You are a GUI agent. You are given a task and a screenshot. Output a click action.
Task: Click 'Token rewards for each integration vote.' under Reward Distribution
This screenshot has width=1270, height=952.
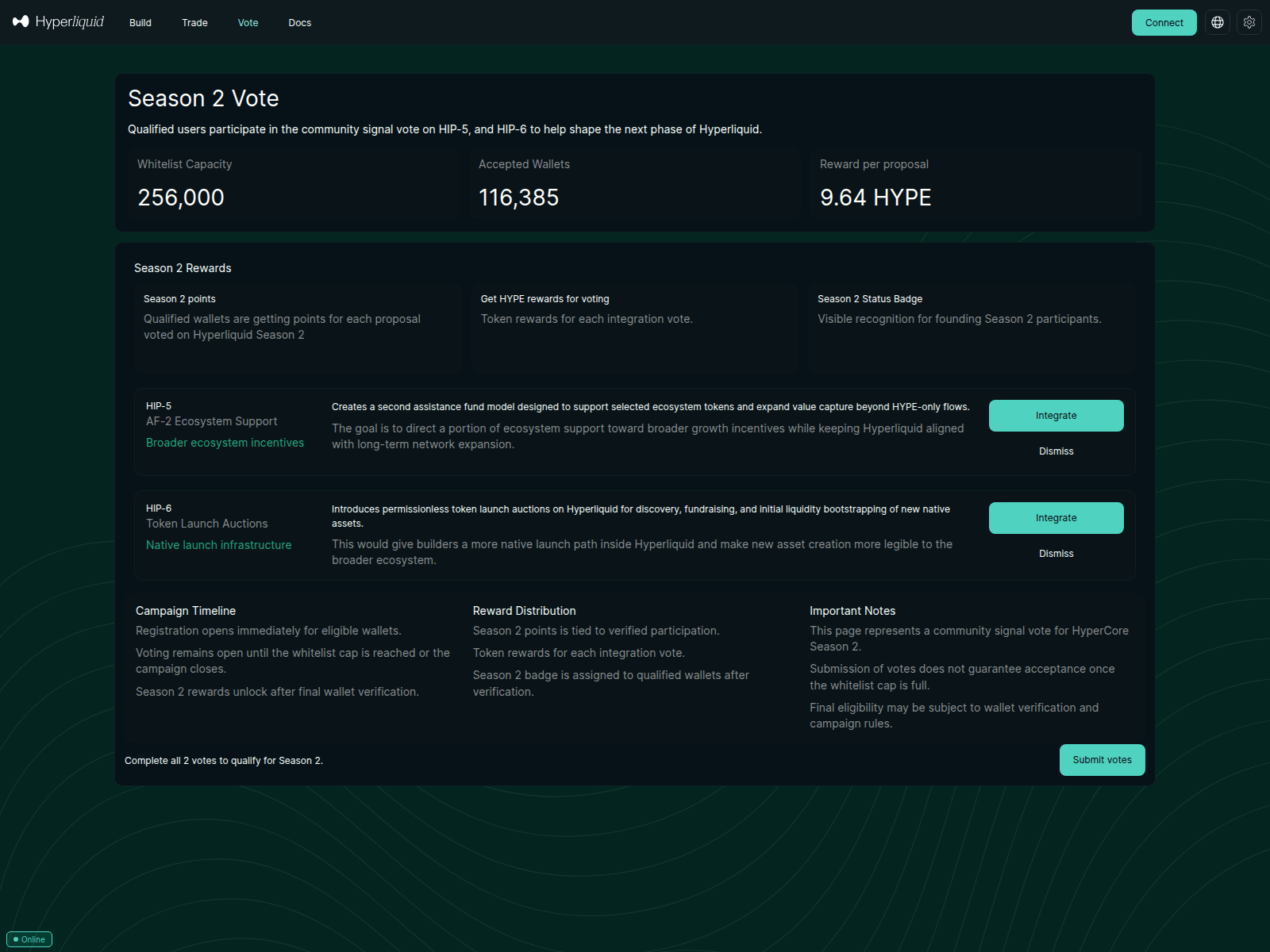click(x=579, y=653)
